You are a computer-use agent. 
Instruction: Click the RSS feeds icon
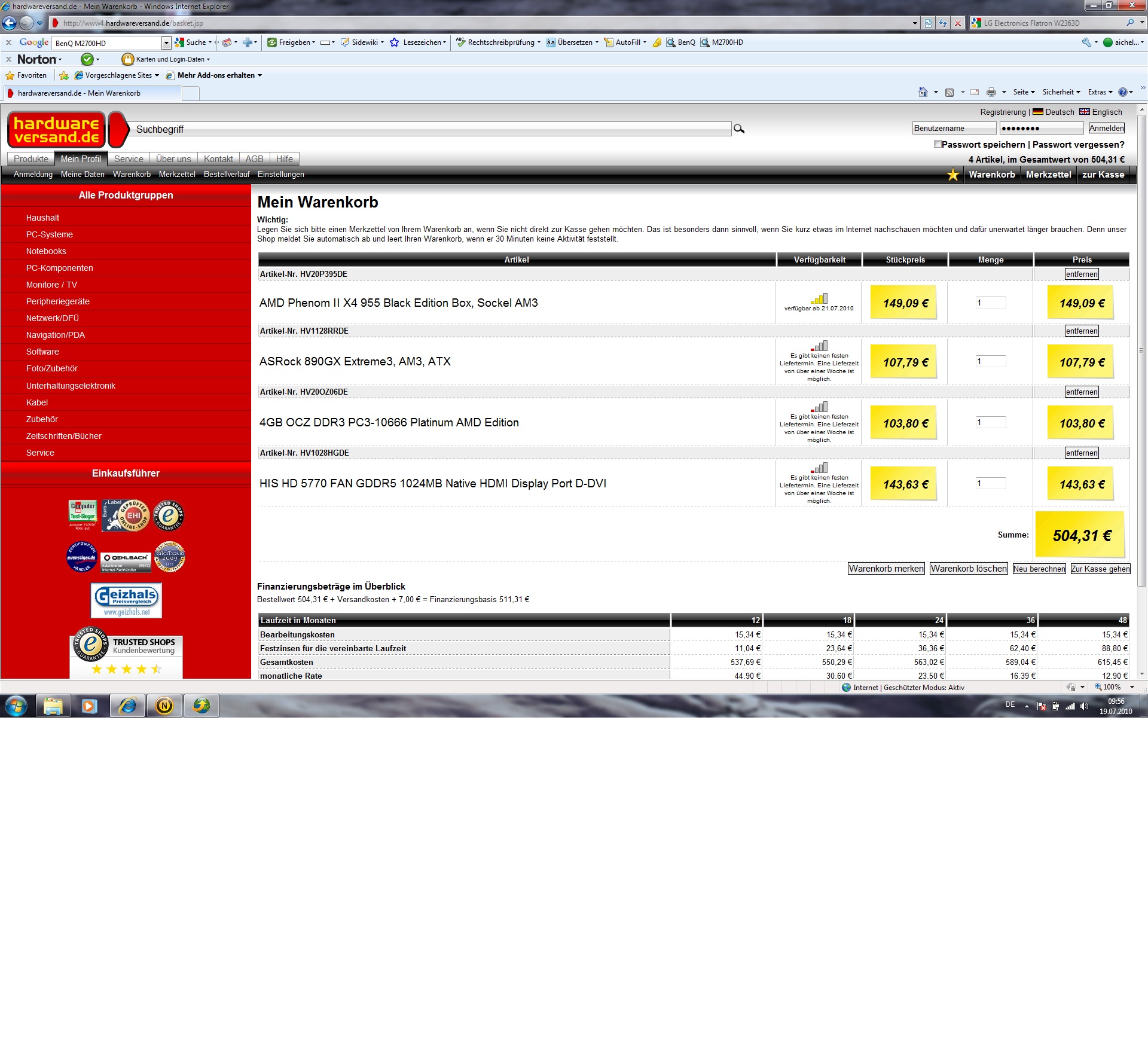click(949, 92)
